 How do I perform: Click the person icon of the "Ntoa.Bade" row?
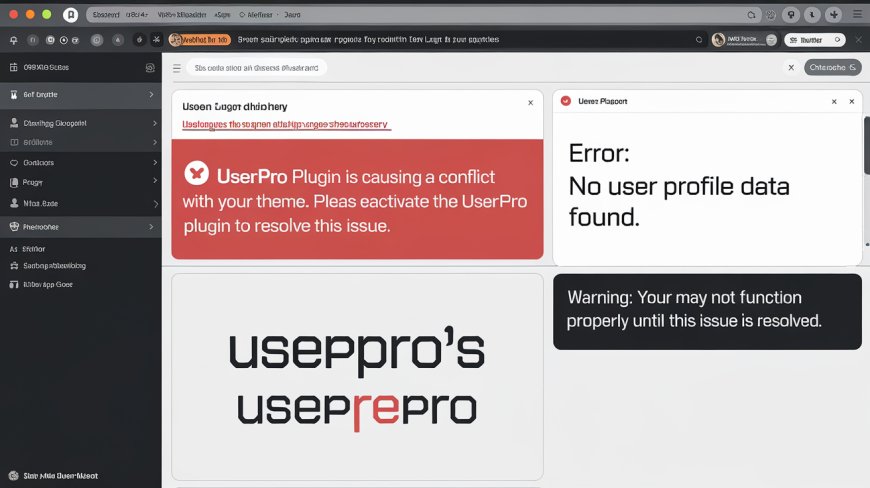pyautogui.click(x=14, y=203)
